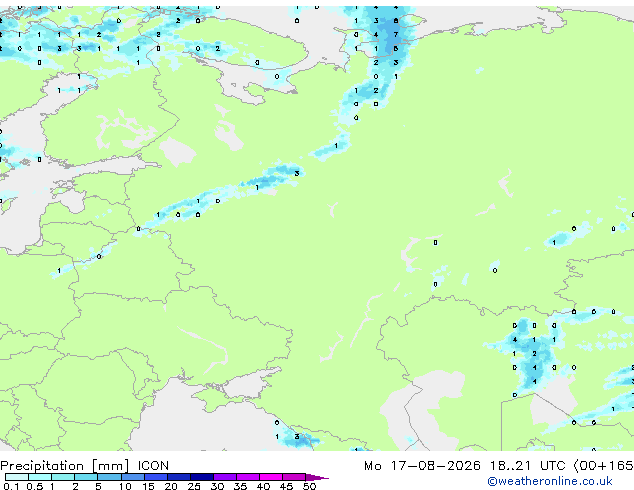Choose the 15–20 mm blue legend swatch
Viewport: 634px width, 490px height.
(156, 477)
